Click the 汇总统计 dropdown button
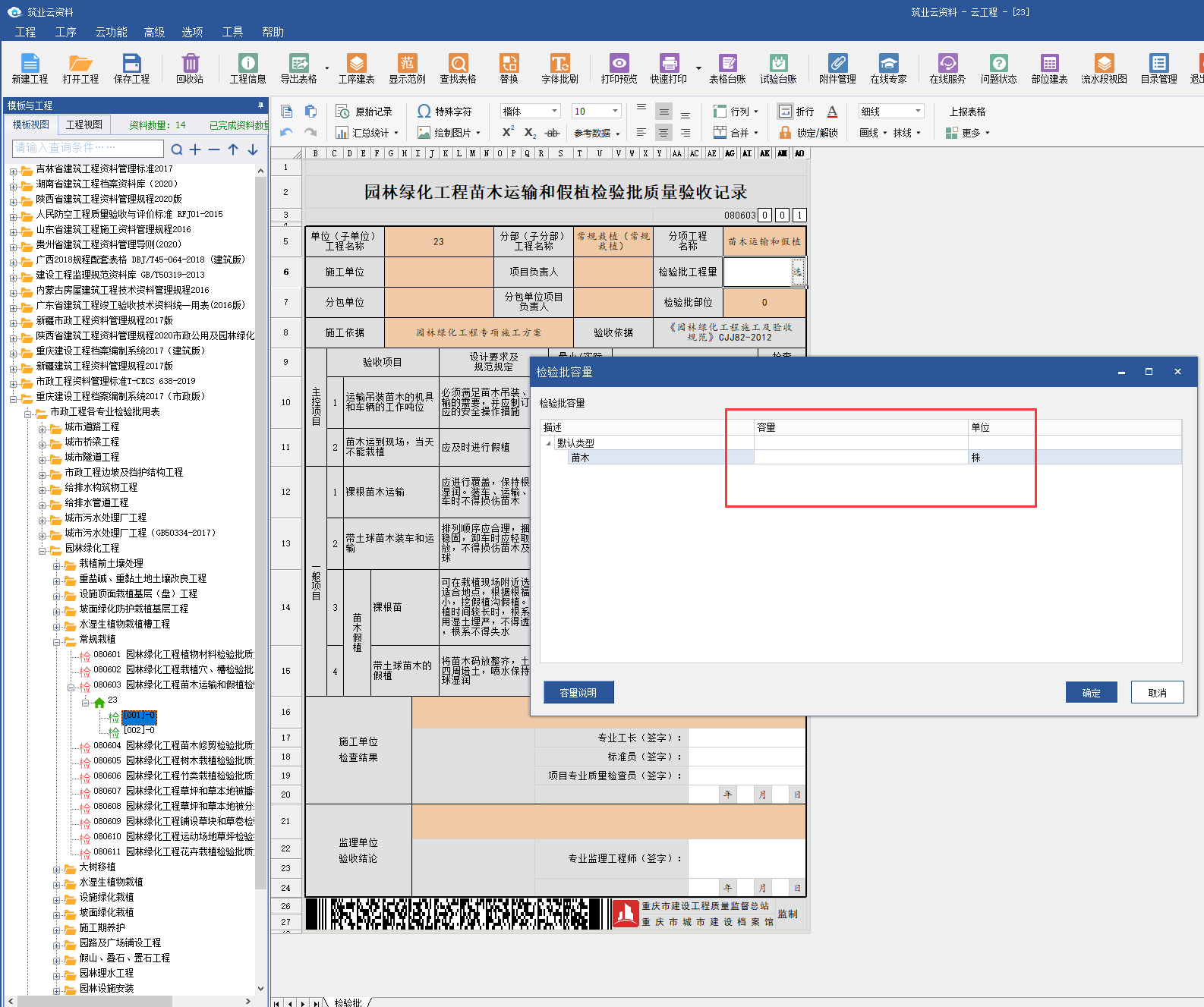1204x1007 pixels. 366,133
